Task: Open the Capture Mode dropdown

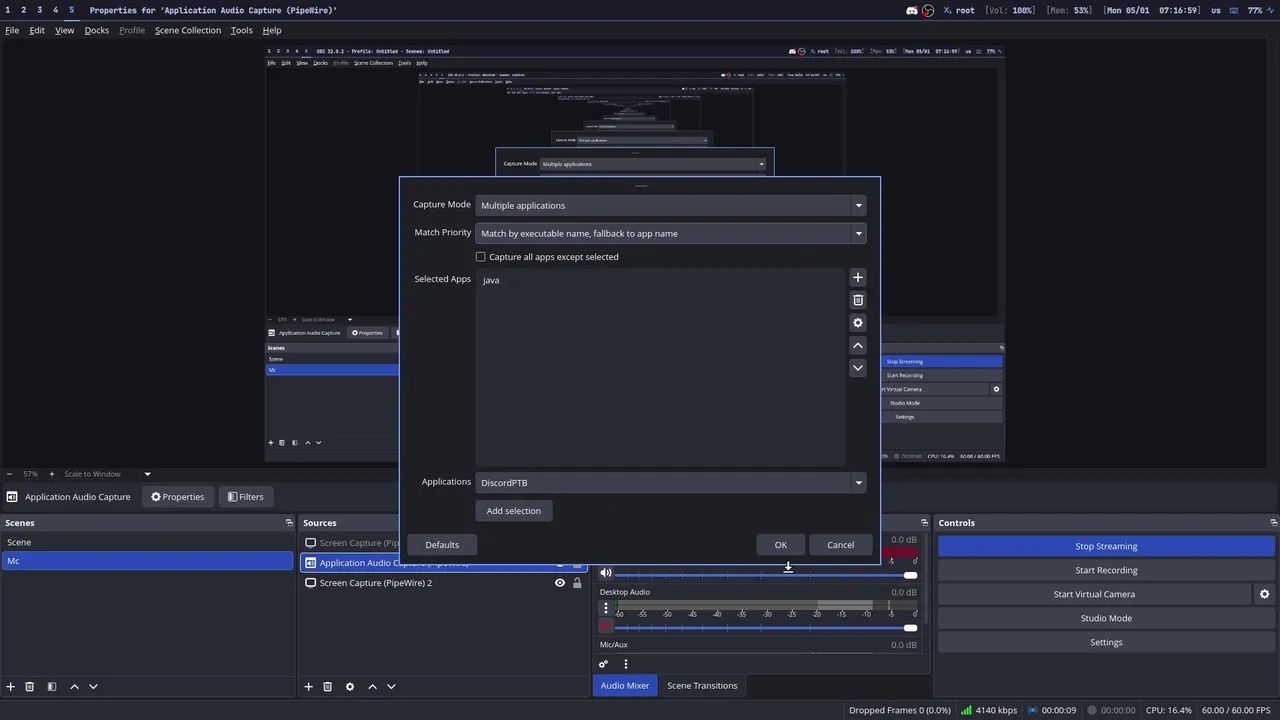Action: coord(670,205)
